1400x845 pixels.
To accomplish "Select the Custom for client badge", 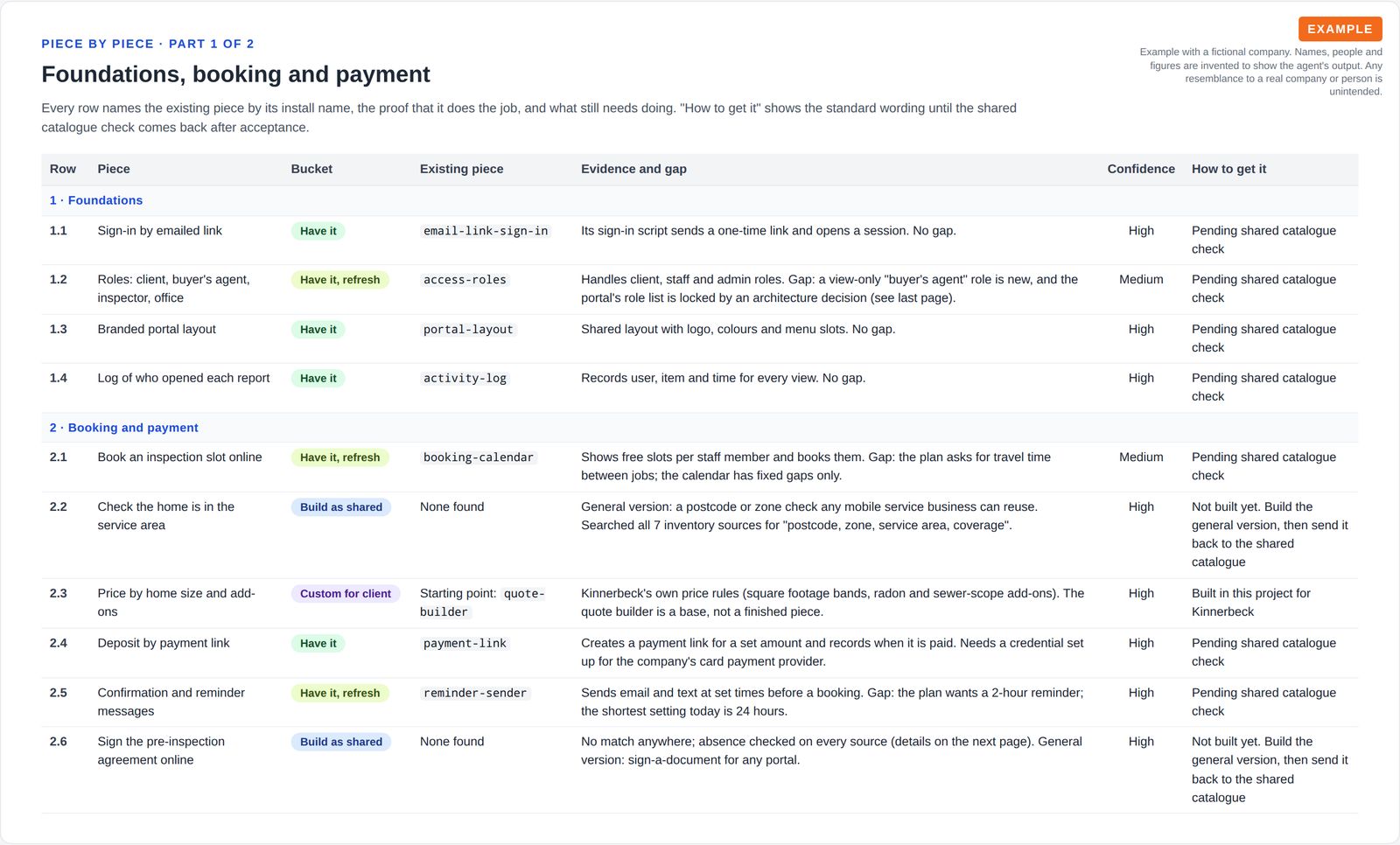I will 346,594.
